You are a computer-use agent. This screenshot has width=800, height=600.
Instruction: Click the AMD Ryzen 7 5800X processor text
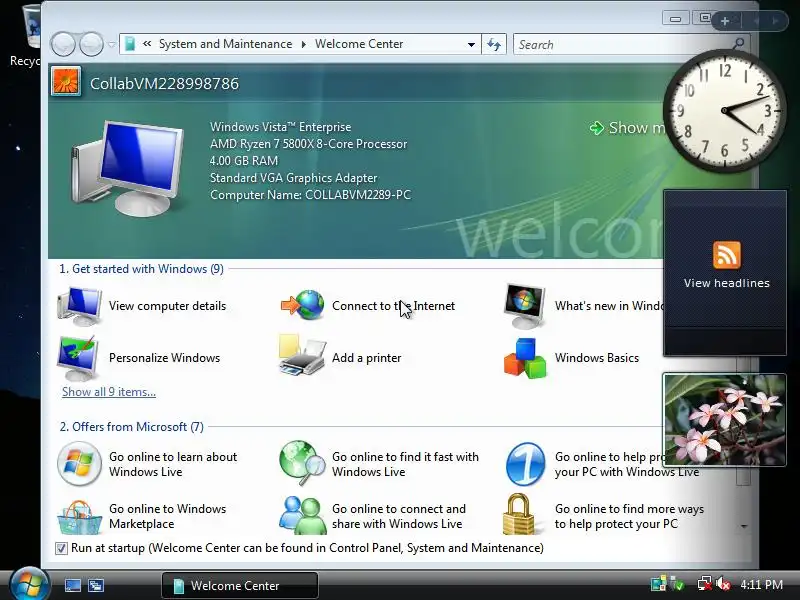click(308, 144)
